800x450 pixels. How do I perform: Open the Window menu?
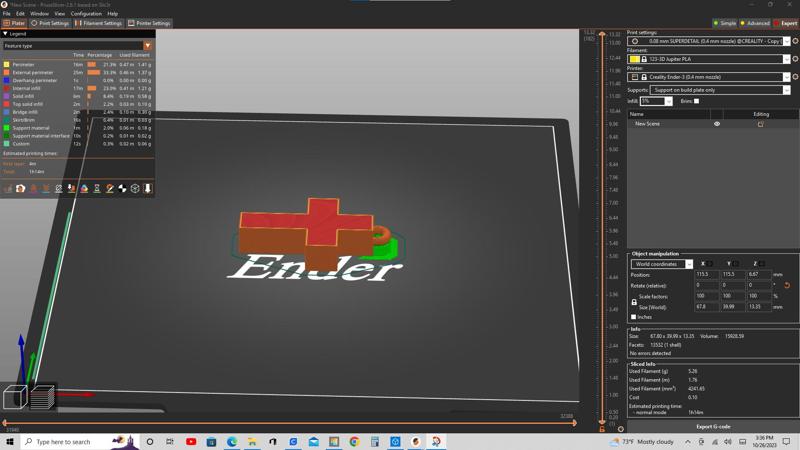(39, 14)
